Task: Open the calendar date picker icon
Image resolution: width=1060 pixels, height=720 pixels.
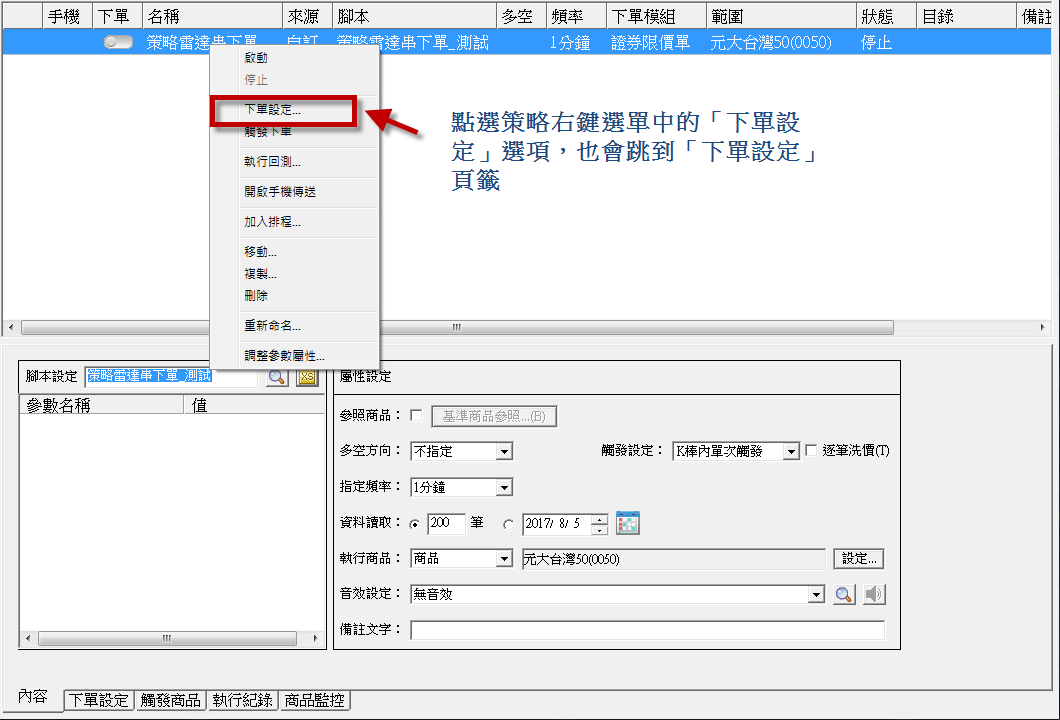Action: pyautogui.click(x=628, y=523)
